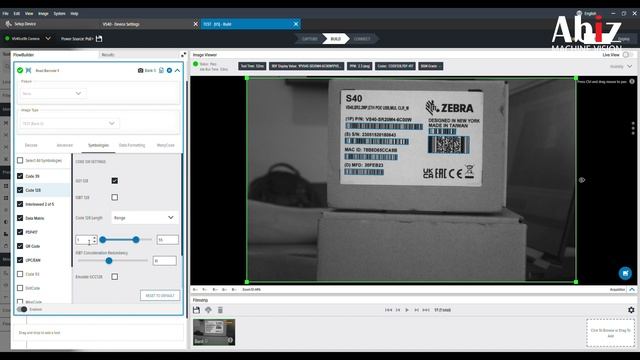Switch to the Data Formatting tab
Viewport: 640px width, 360px height.
coord(132,145)
